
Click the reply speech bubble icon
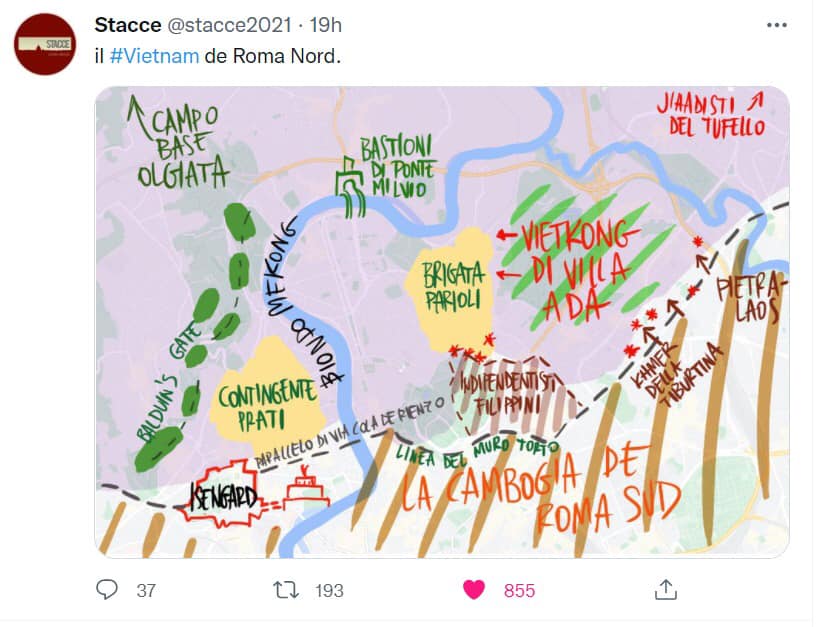click(107, 590)
